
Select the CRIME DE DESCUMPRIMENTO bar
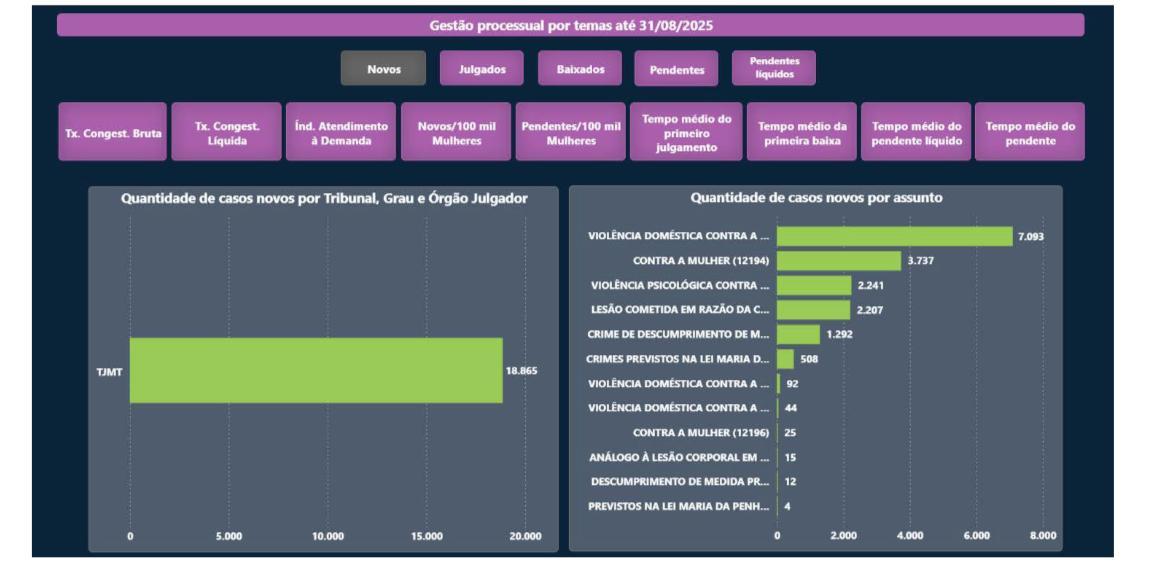pos(798,334)
